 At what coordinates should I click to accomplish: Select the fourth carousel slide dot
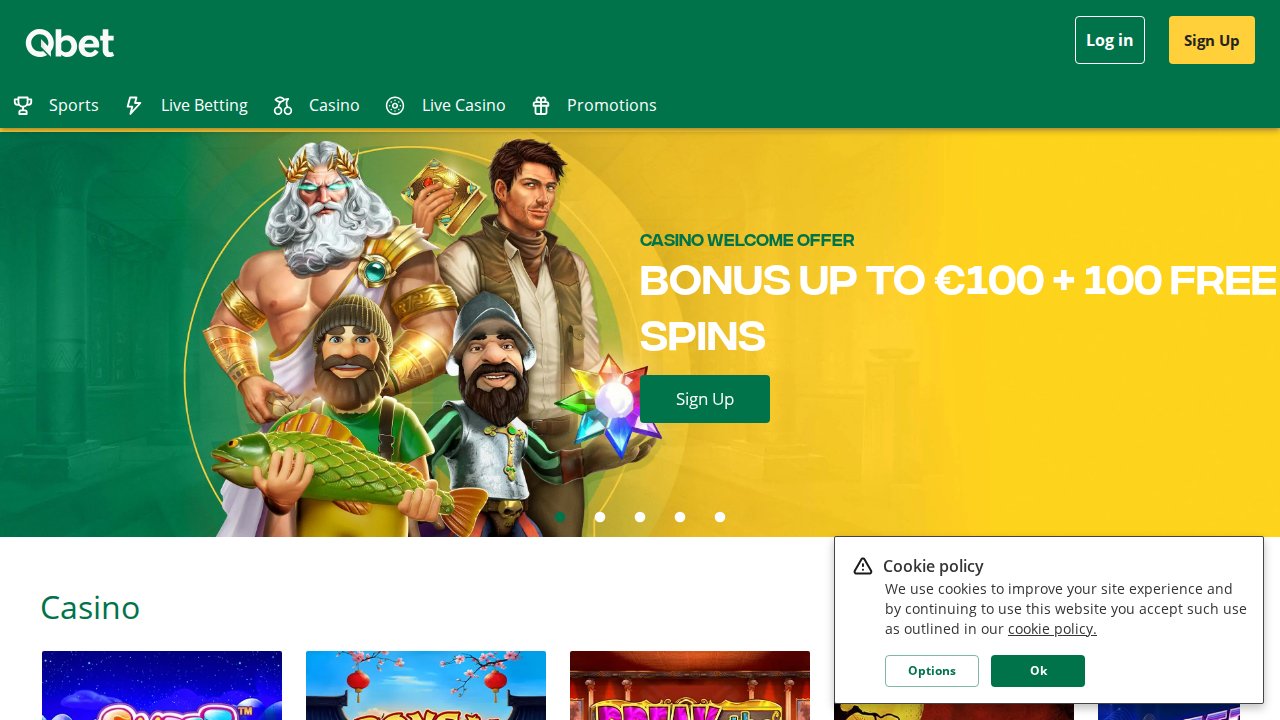pyautogui.click(x=680, y=517)
